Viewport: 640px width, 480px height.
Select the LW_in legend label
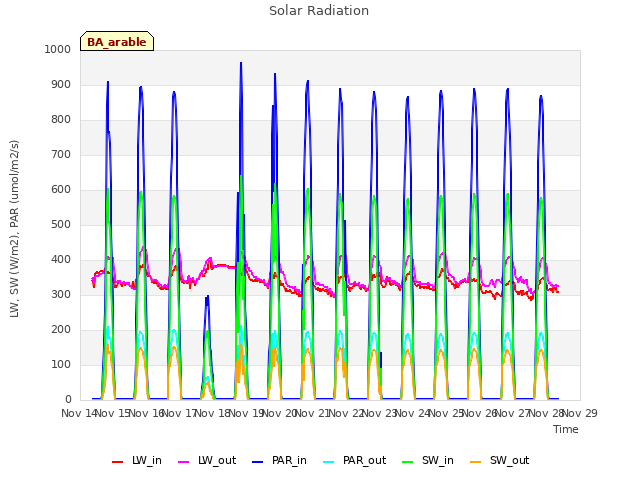(x=147, y=460)
